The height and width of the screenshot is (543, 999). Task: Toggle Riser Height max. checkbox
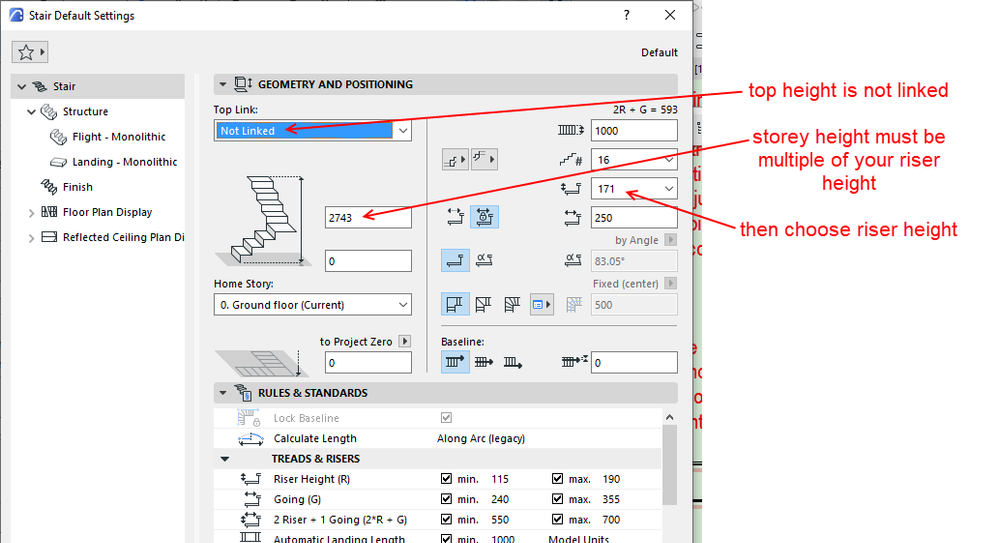pos(557,479)
